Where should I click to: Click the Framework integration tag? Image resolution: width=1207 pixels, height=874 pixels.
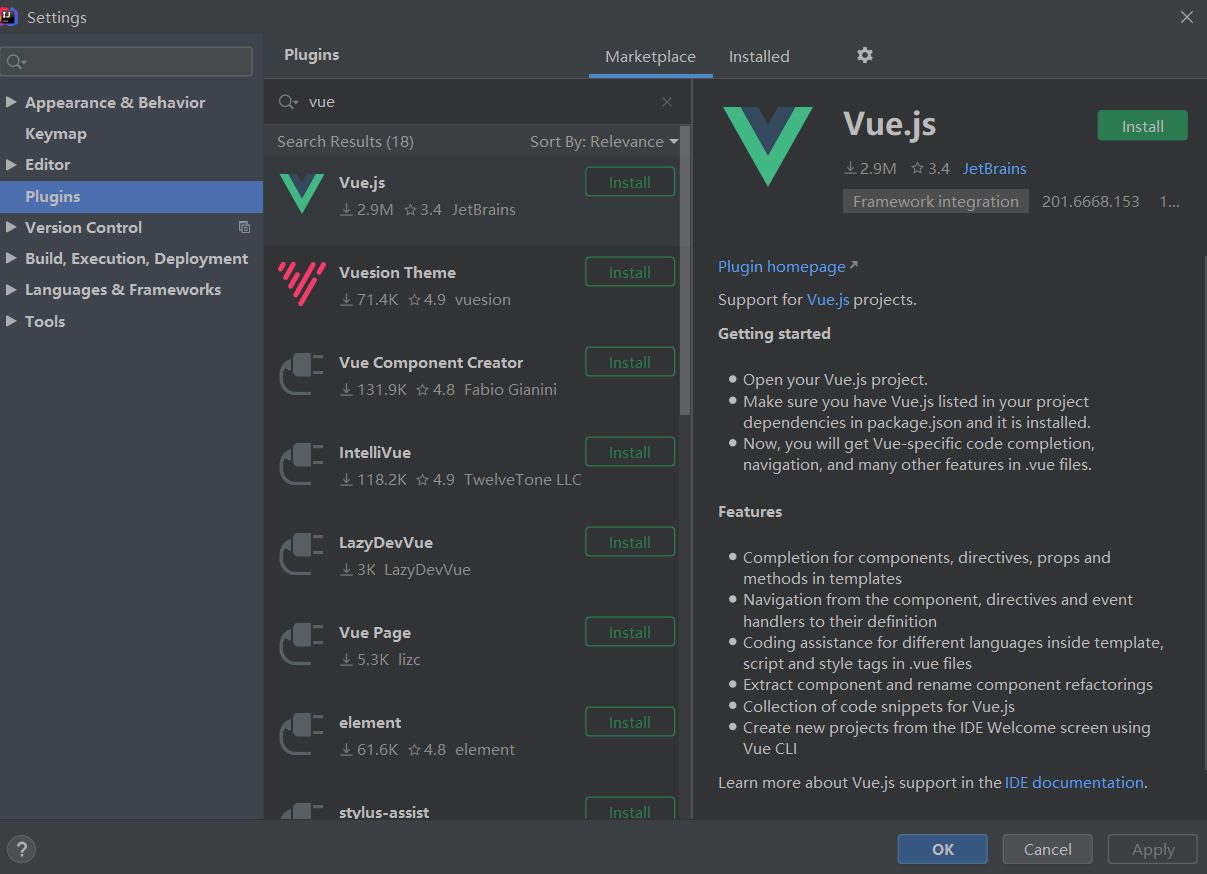(936, 201)
